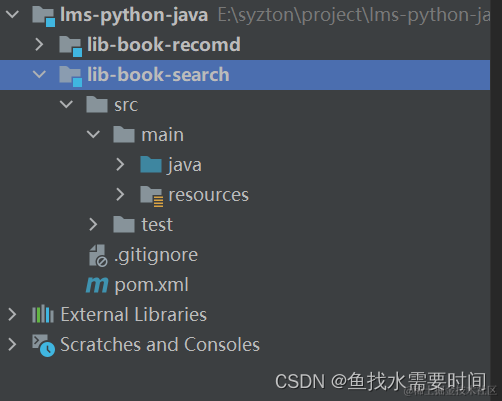
Task: Collapse the lib-book-search module
Action: [x=39, y=74]
